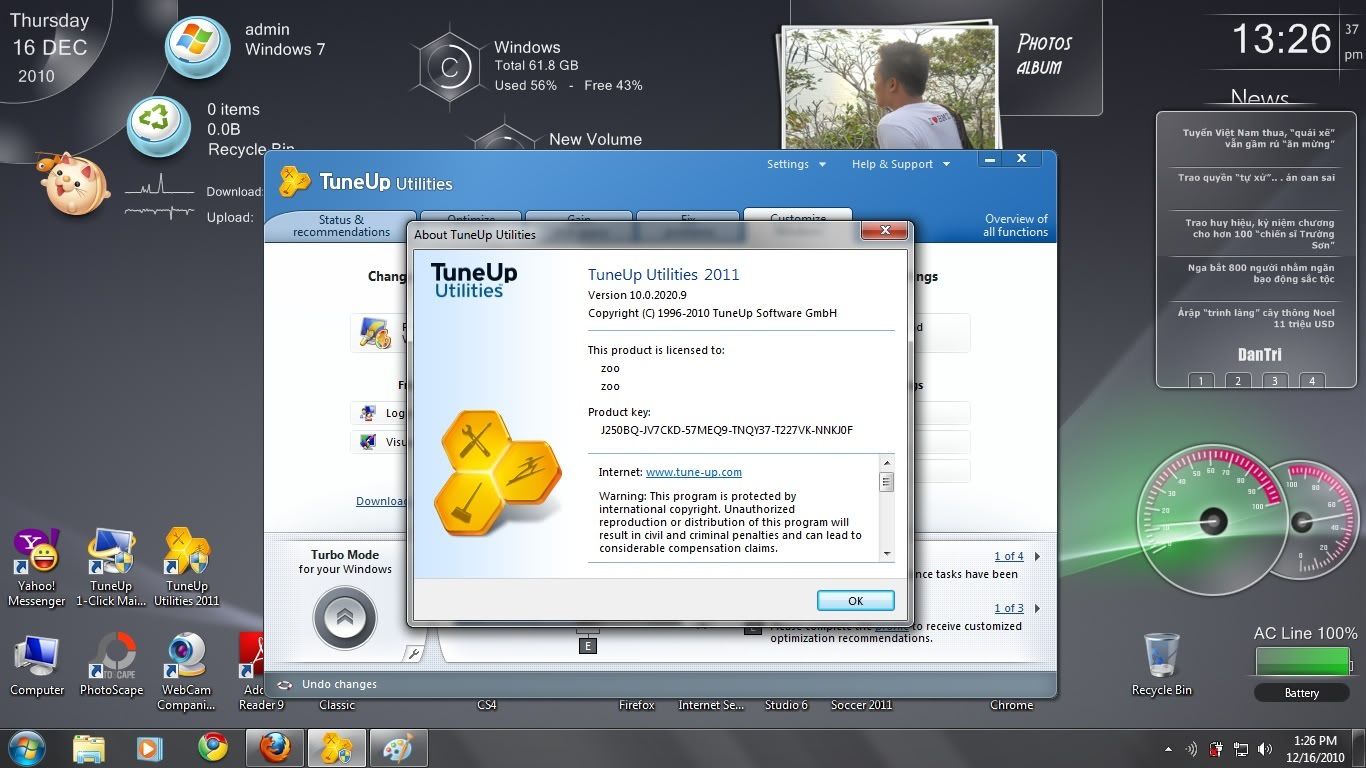Open headline 'Ảrập trình làng cây thông Noel'
The height and width of the screenshot is (768, 1366).
pyautogui.click(x=1256, y=318)
